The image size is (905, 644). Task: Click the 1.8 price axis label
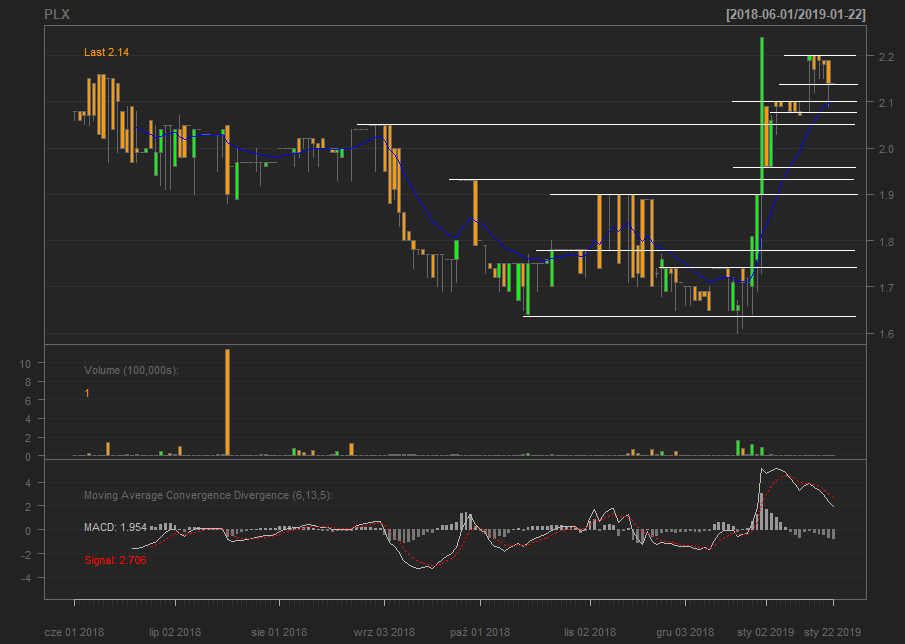pyautogui.click(x=886, y=241)
